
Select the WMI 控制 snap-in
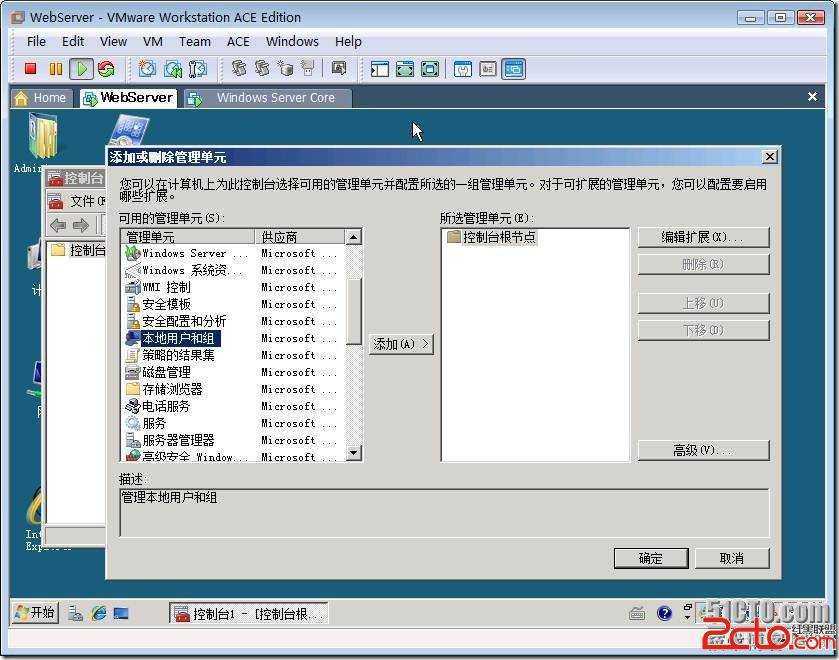pos(234,287)
